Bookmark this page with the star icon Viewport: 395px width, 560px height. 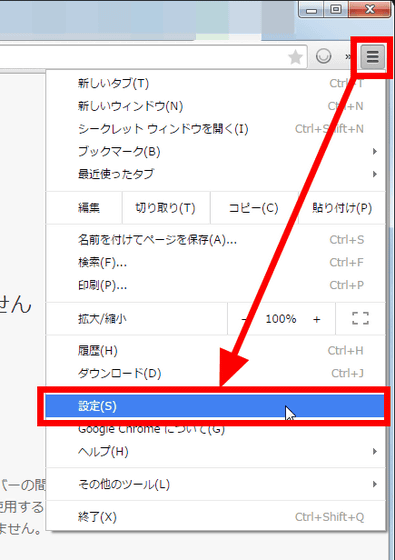(x=295, y=57)
